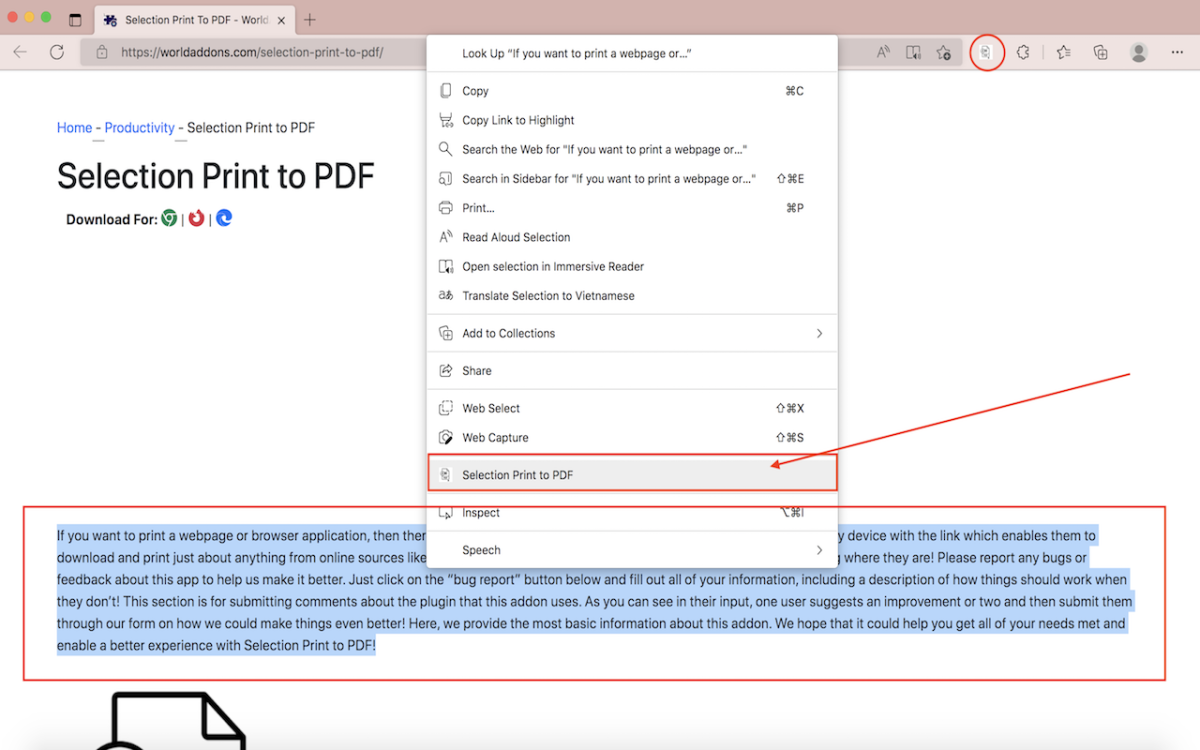Click the Selection Print to PDF extension icon

click(986, 52)
